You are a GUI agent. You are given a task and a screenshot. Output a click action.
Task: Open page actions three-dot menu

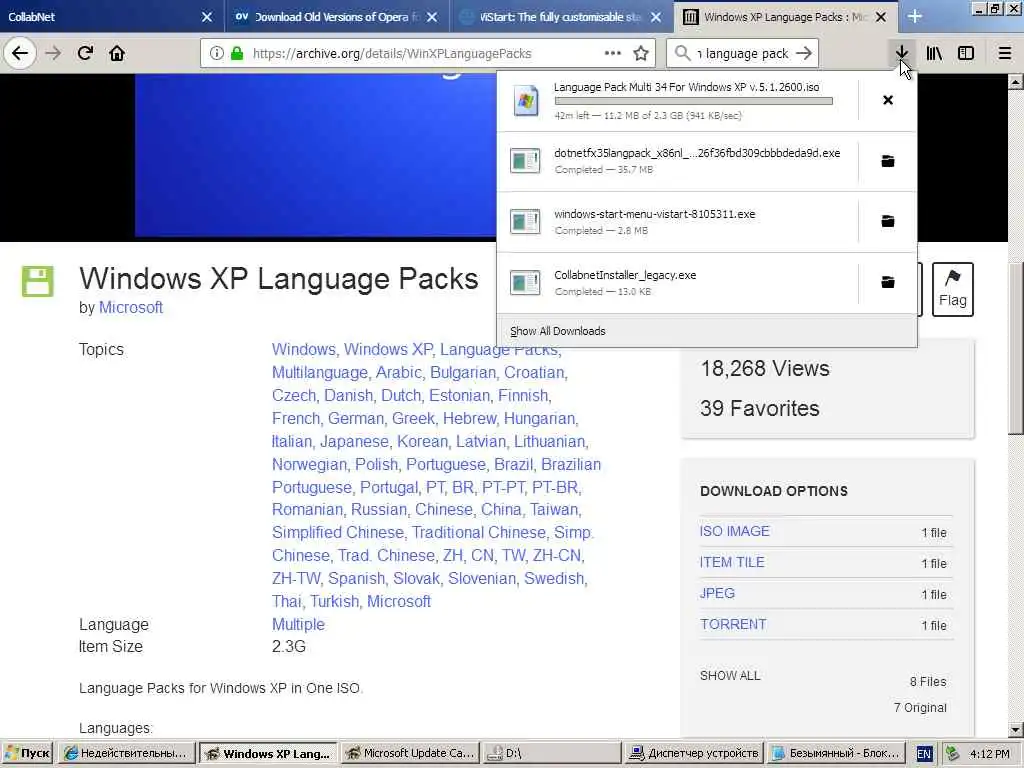(x=613, y=54)
